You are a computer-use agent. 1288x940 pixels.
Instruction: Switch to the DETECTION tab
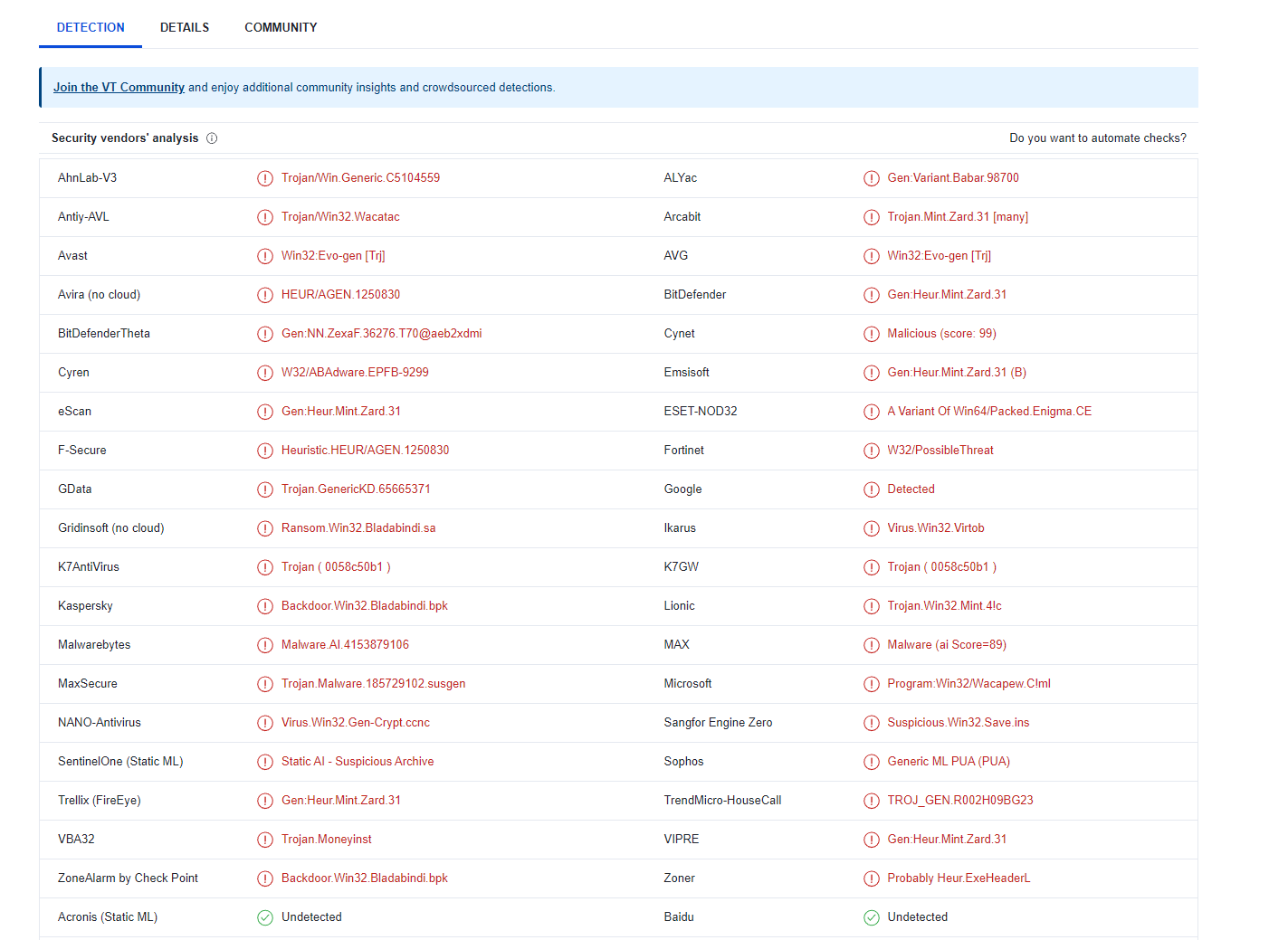[x=91, y=27]
